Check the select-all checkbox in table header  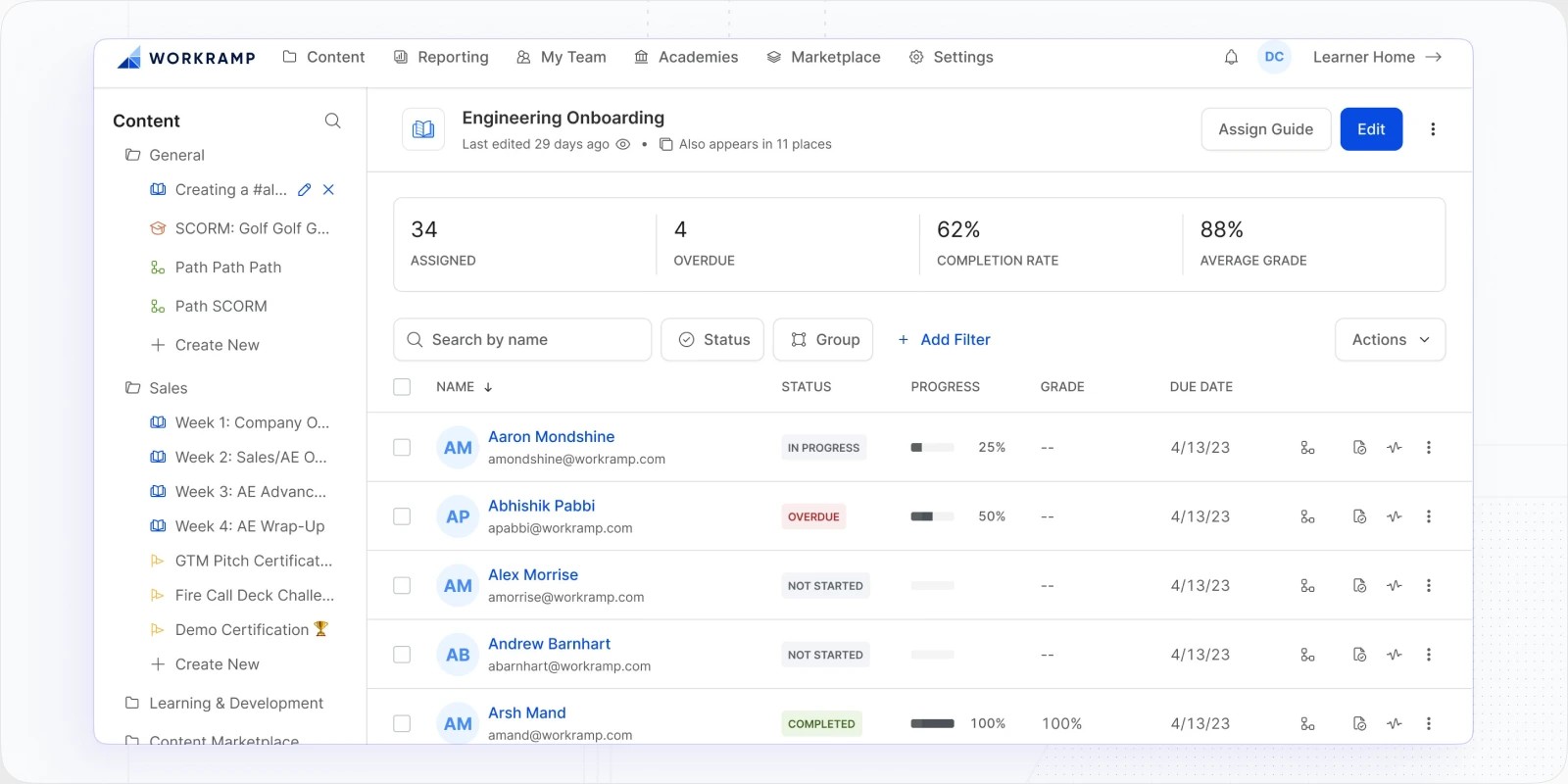click(402, 387)
